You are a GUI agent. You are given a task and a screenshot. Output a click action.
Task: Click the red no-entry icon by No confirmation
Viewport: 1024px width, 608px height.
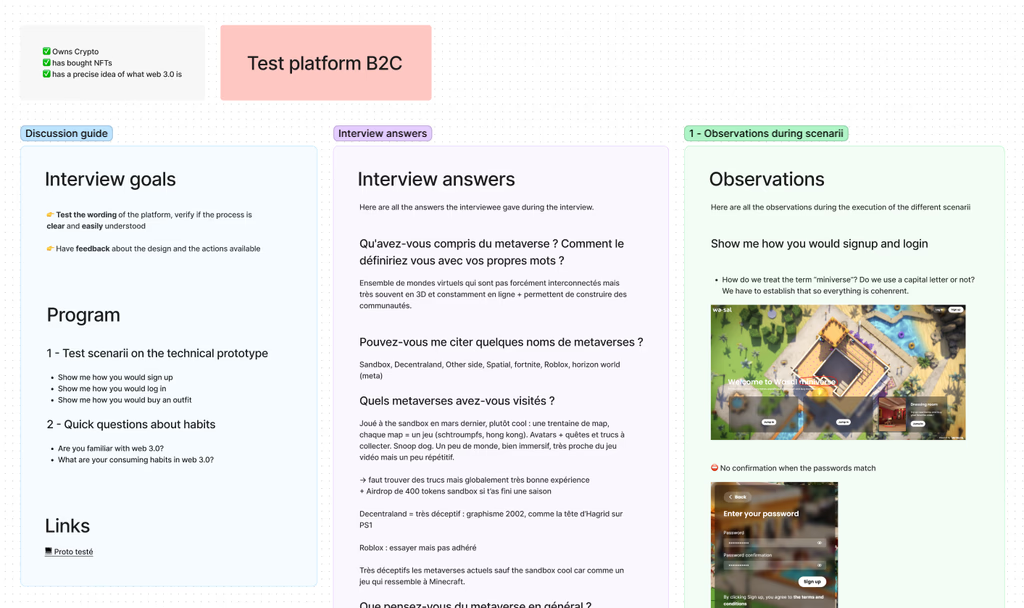click(714, 468)
